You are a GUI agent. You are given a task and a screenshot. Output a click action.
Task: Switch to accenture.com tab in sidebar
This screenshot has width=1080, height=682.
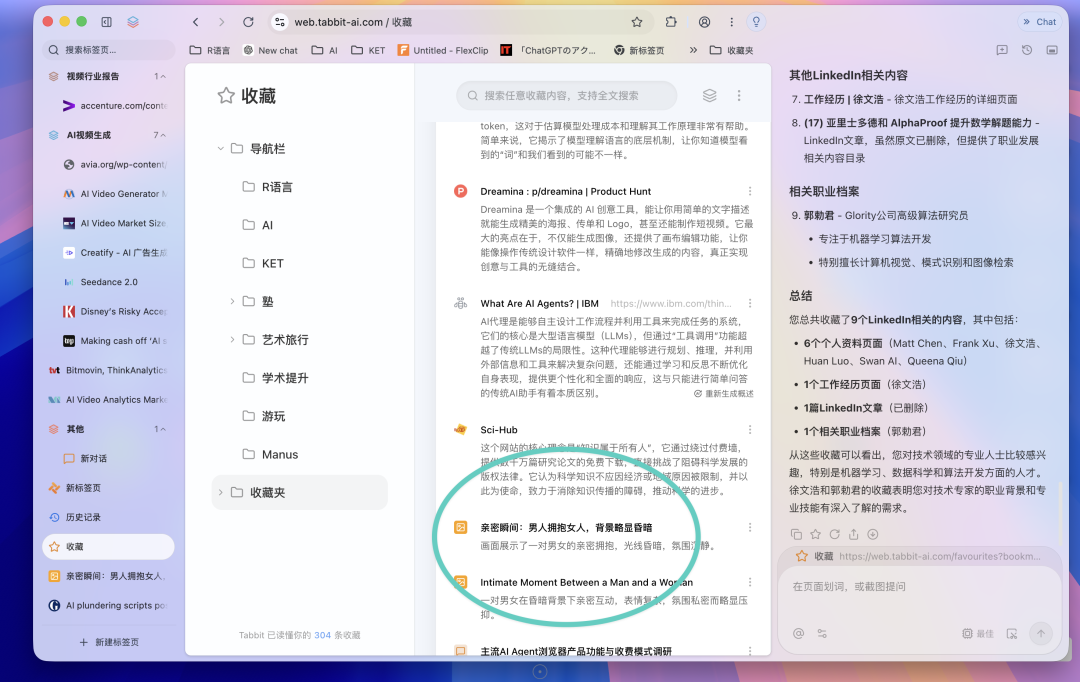coord(114,105)
